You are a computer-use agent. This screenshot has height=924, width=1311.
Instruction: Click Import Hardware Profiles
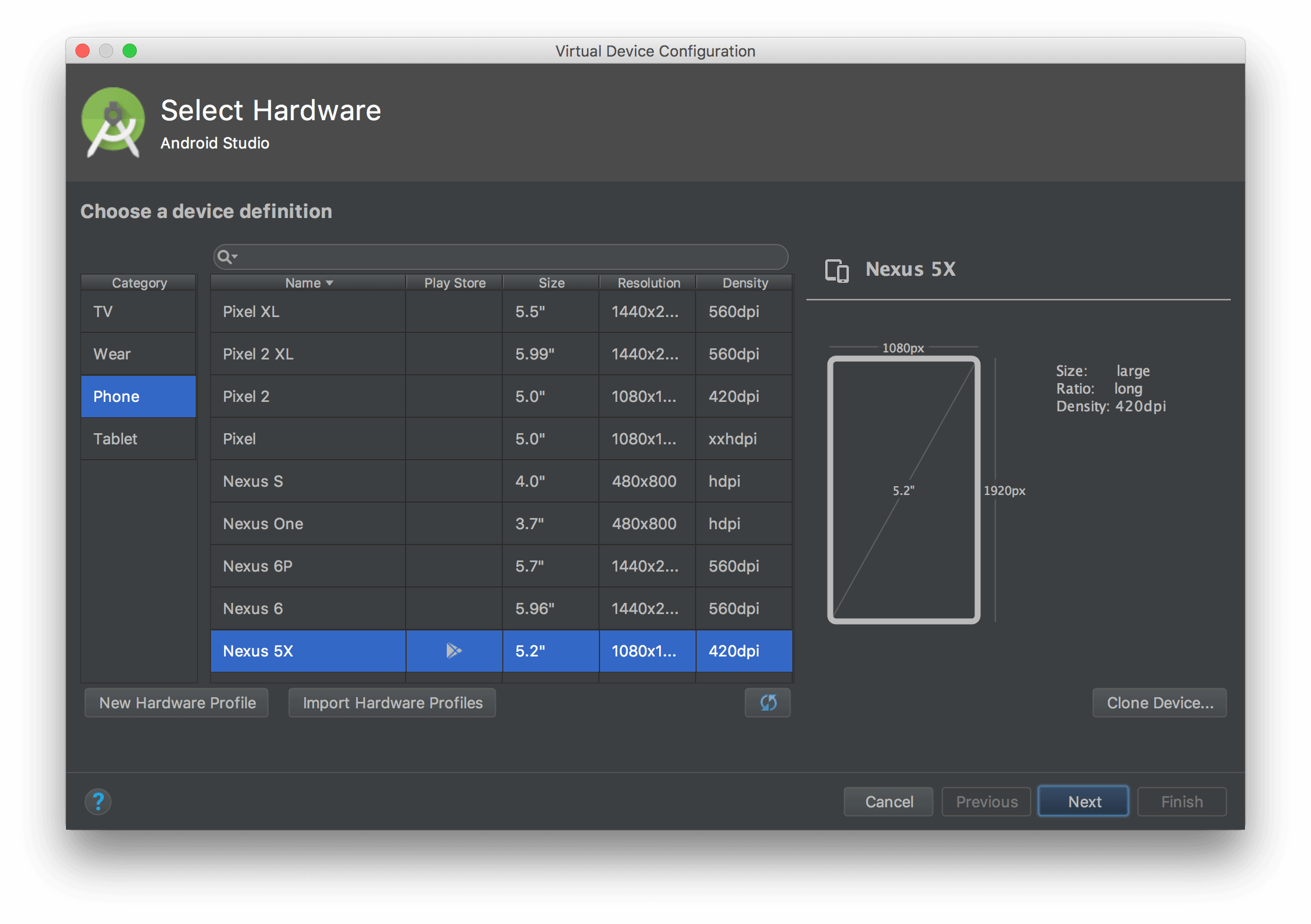(x=393, y=702)
